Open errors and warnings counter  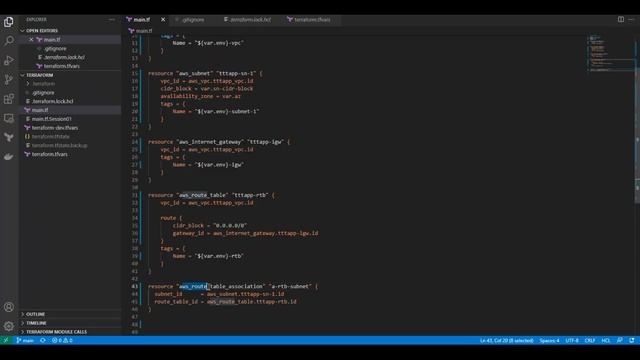tap(62, 340)
